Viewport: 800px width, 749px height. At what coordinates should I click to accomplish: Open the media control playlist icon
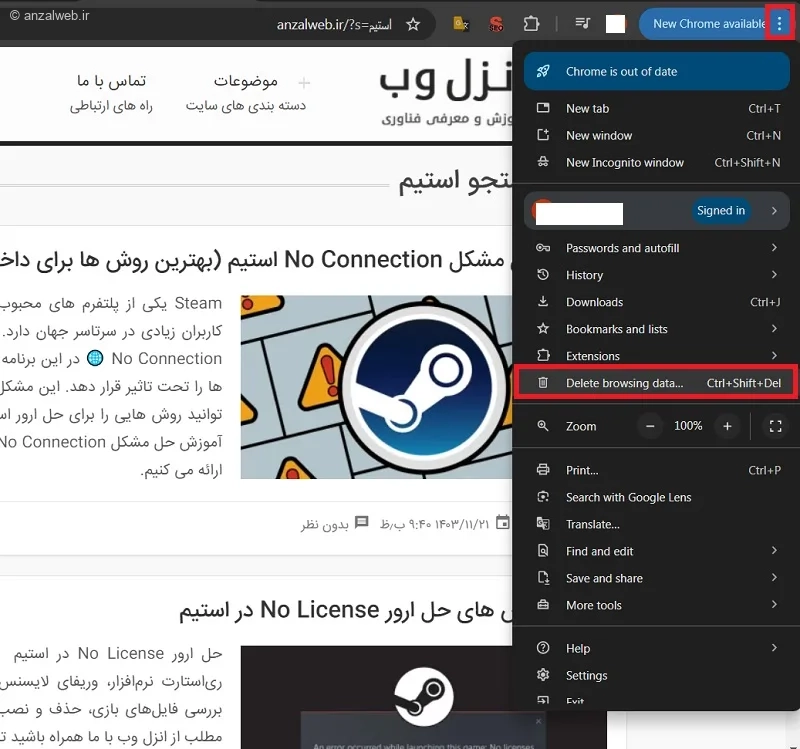(x=582, y=23)
